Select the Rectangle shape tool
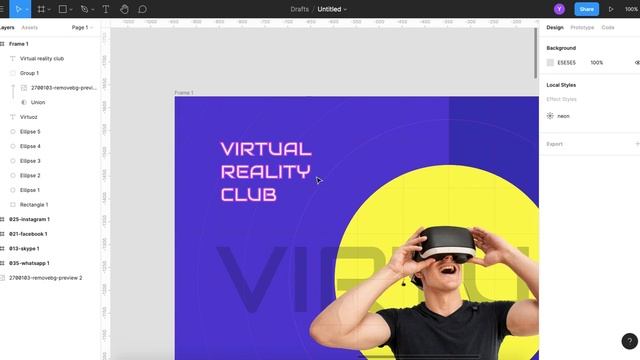Screen dimensions: 640x360 [63, 9]
